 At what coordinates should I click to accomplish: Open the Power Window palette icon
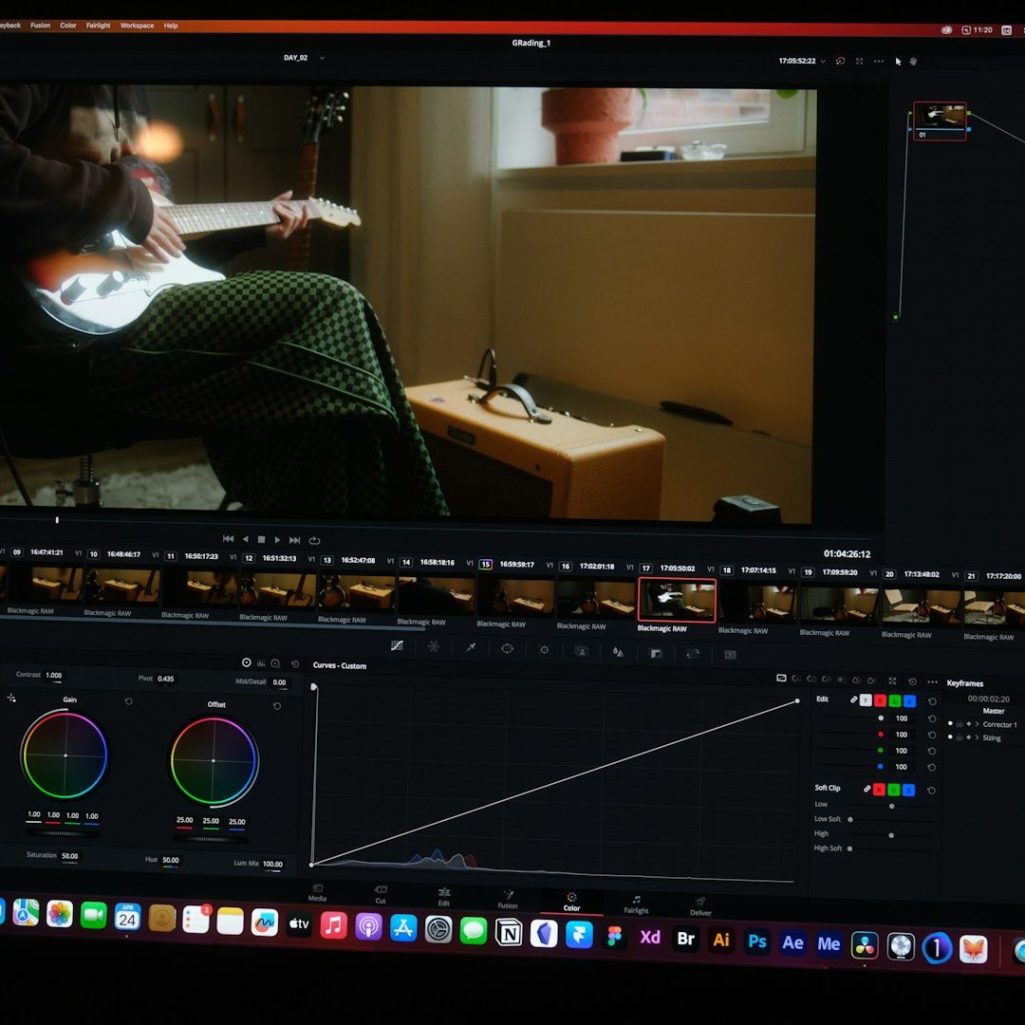coord(507,648)
